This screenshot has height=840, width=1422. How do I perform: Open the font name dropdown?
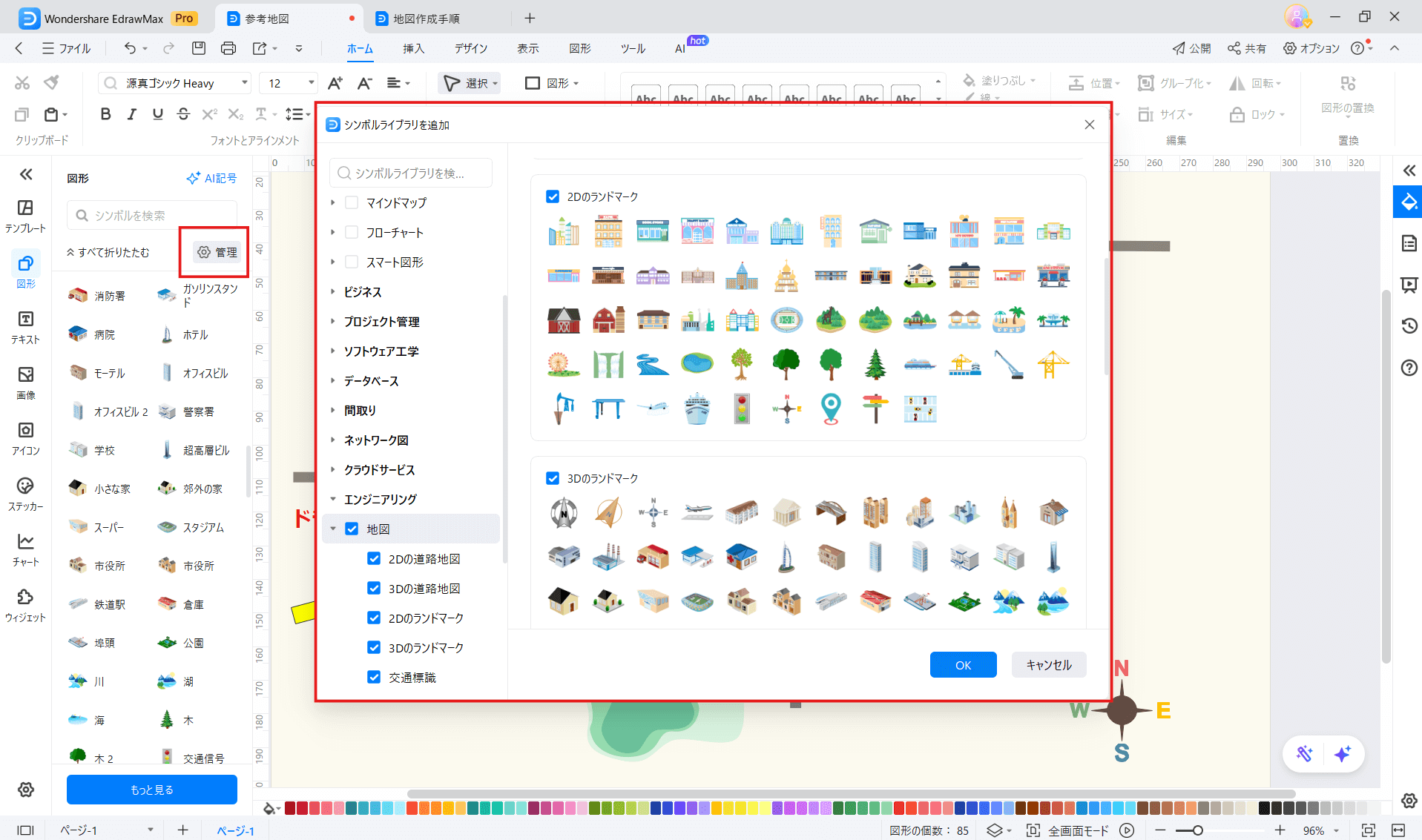click(x=244, y=83)
